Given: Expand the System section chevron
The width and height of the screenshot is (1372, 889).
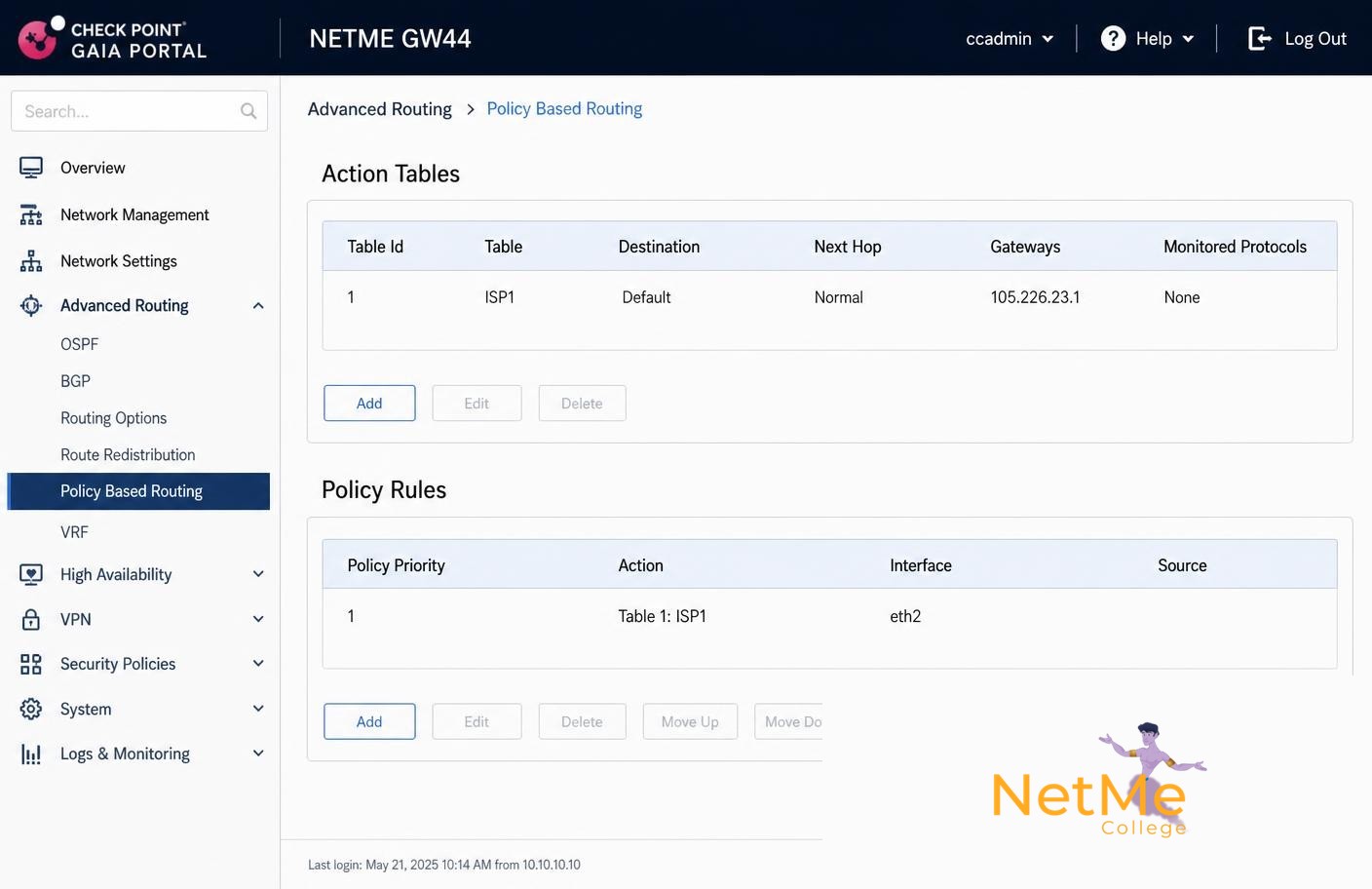Looking at the screenshot, I should click(258, 709).
